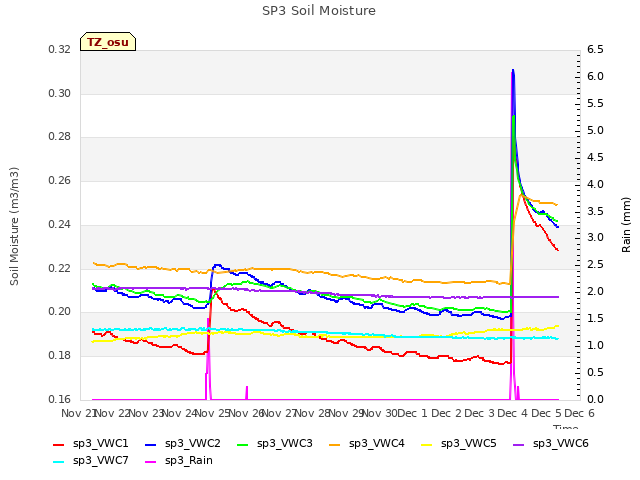Image resolution: width=640 pixels, height=480 pixels.
Task: Click the 0.32 left axis tick label
Action: click(x=60, y=50)
